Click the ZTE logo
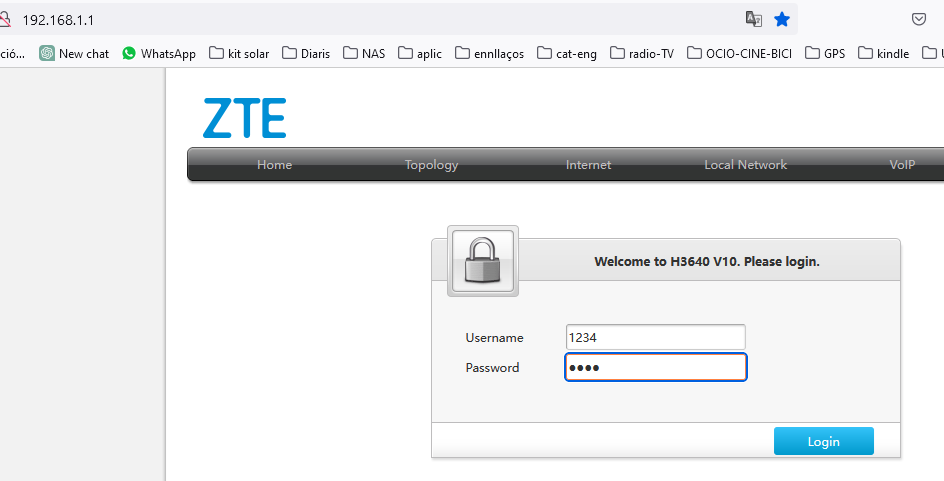The width and height of the screenshot is (944, 481). tap(244, 118)
